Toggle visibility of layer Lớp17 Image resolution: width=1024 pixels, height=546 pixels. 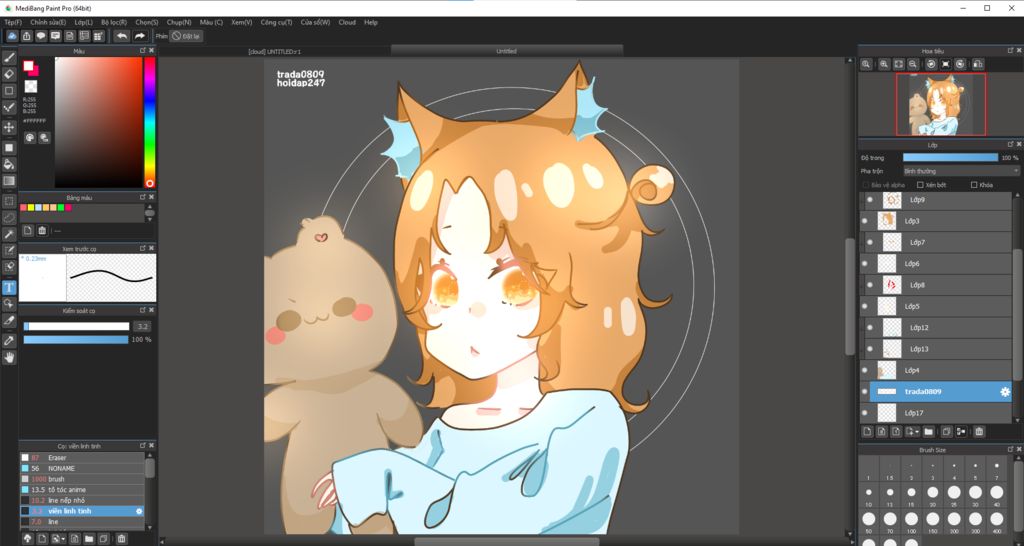(865, 413)
